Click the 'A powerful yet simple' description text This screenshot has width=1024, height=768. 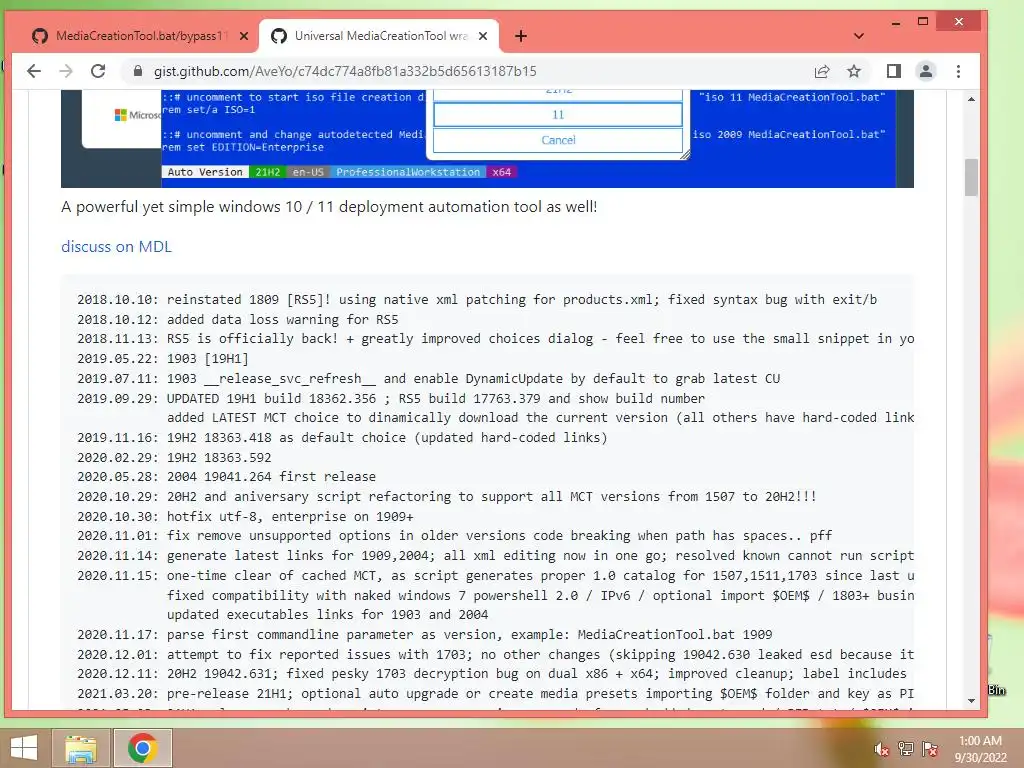coord(329,206)
